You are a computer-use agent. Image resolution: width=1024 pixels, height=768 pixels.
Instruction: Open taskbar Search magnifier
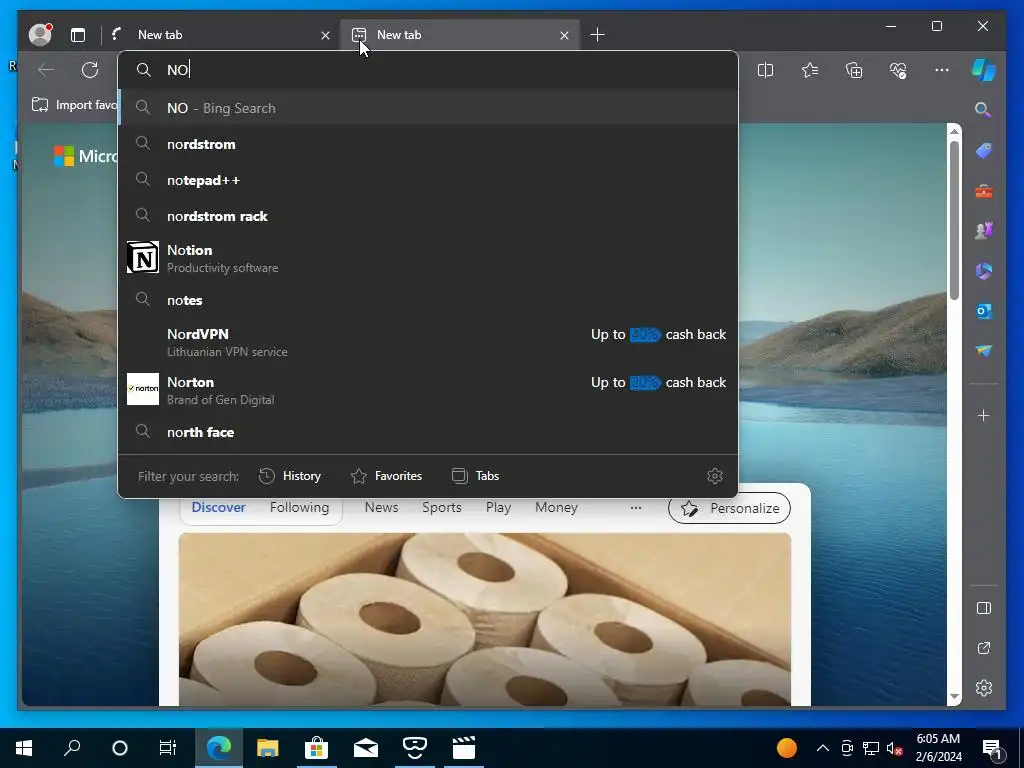pos(72,748)
